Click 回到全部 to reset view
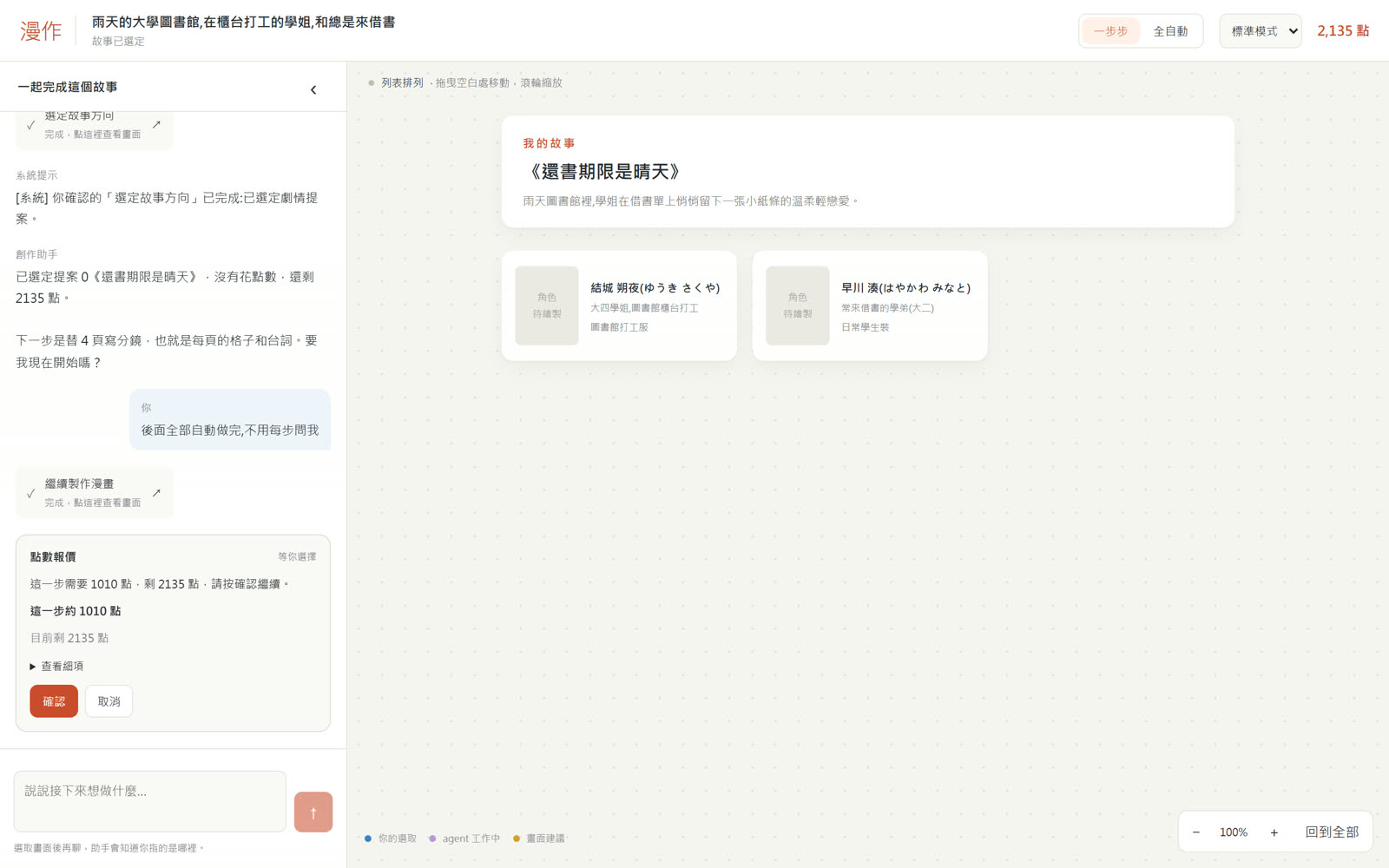 coord(1332,832)
